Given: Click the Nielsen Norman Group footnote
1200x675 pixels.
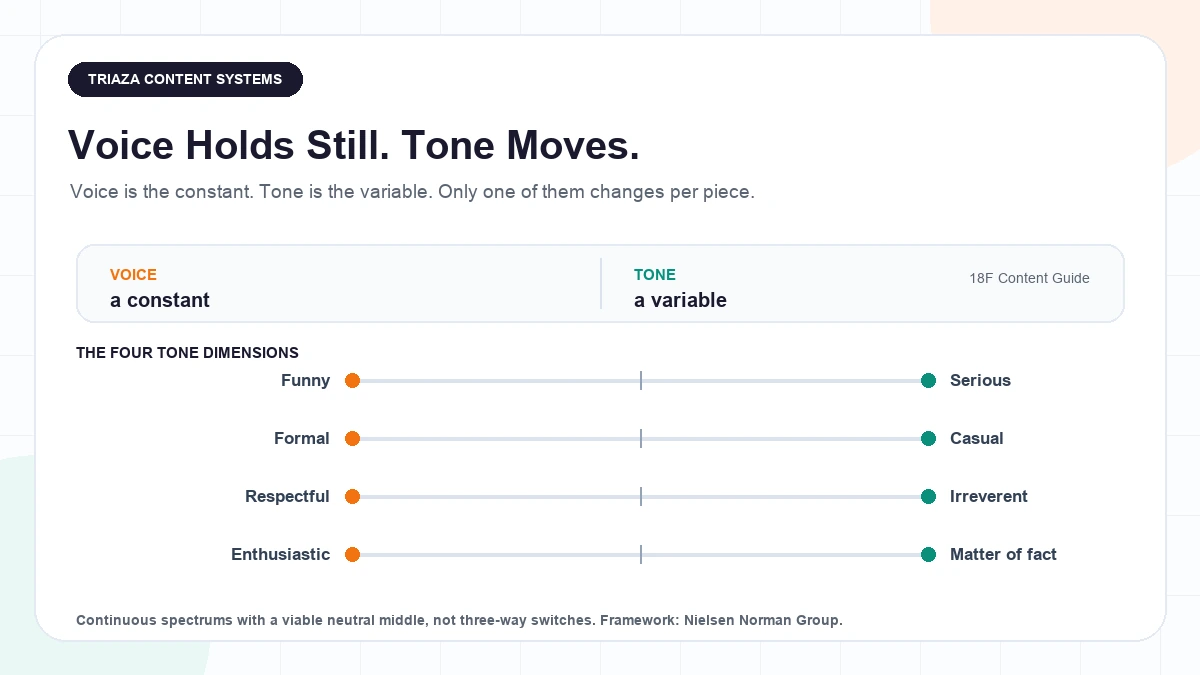Looking at the screenshot, I should pyautogui.click(x=459, y=620).
